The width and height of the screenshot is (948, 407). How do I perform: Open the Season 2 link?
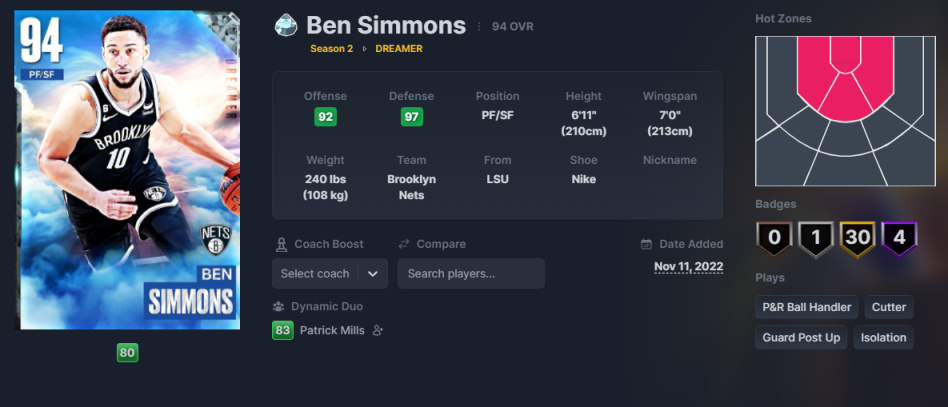pyautogui.click(x=331, y=49)
